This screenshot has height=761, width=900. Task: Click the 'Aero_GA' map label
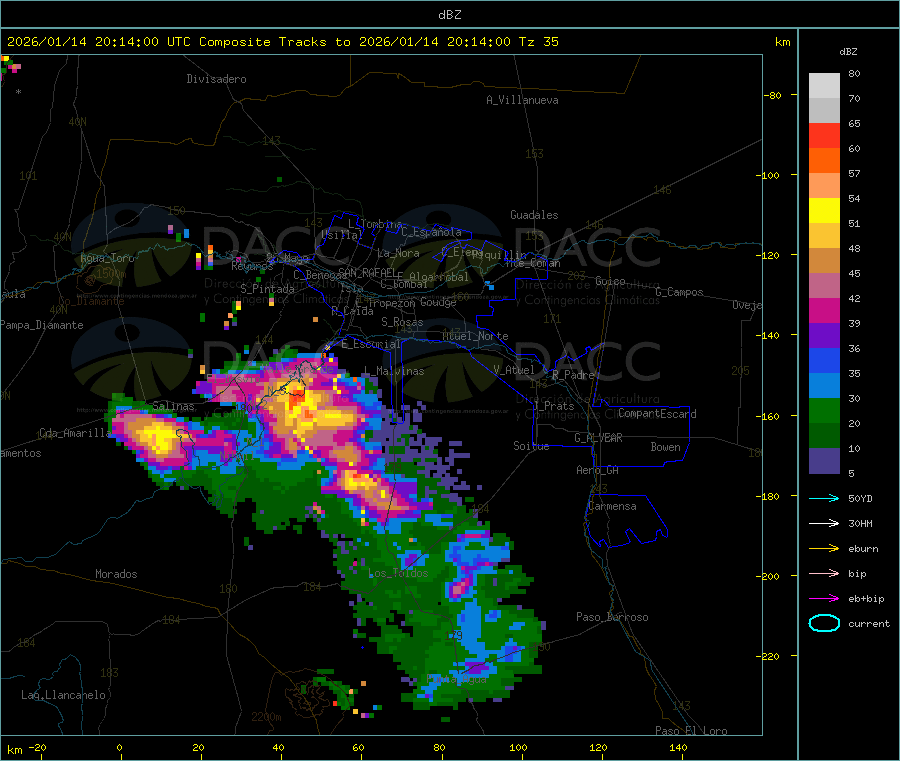point(598,470)
